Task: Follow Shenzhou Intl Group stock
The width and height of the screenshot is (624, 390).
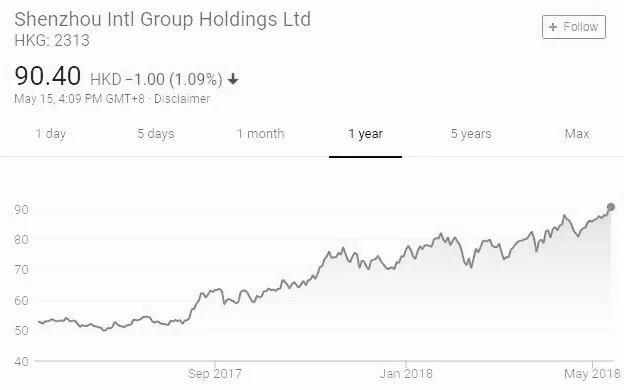Action: coord(574,27)
